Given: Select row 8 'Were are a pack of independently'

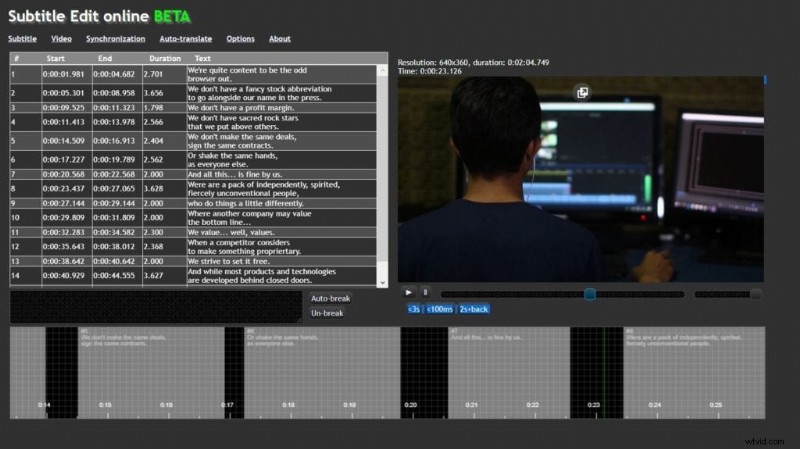Looking at the screenshot, I should 193,189.
